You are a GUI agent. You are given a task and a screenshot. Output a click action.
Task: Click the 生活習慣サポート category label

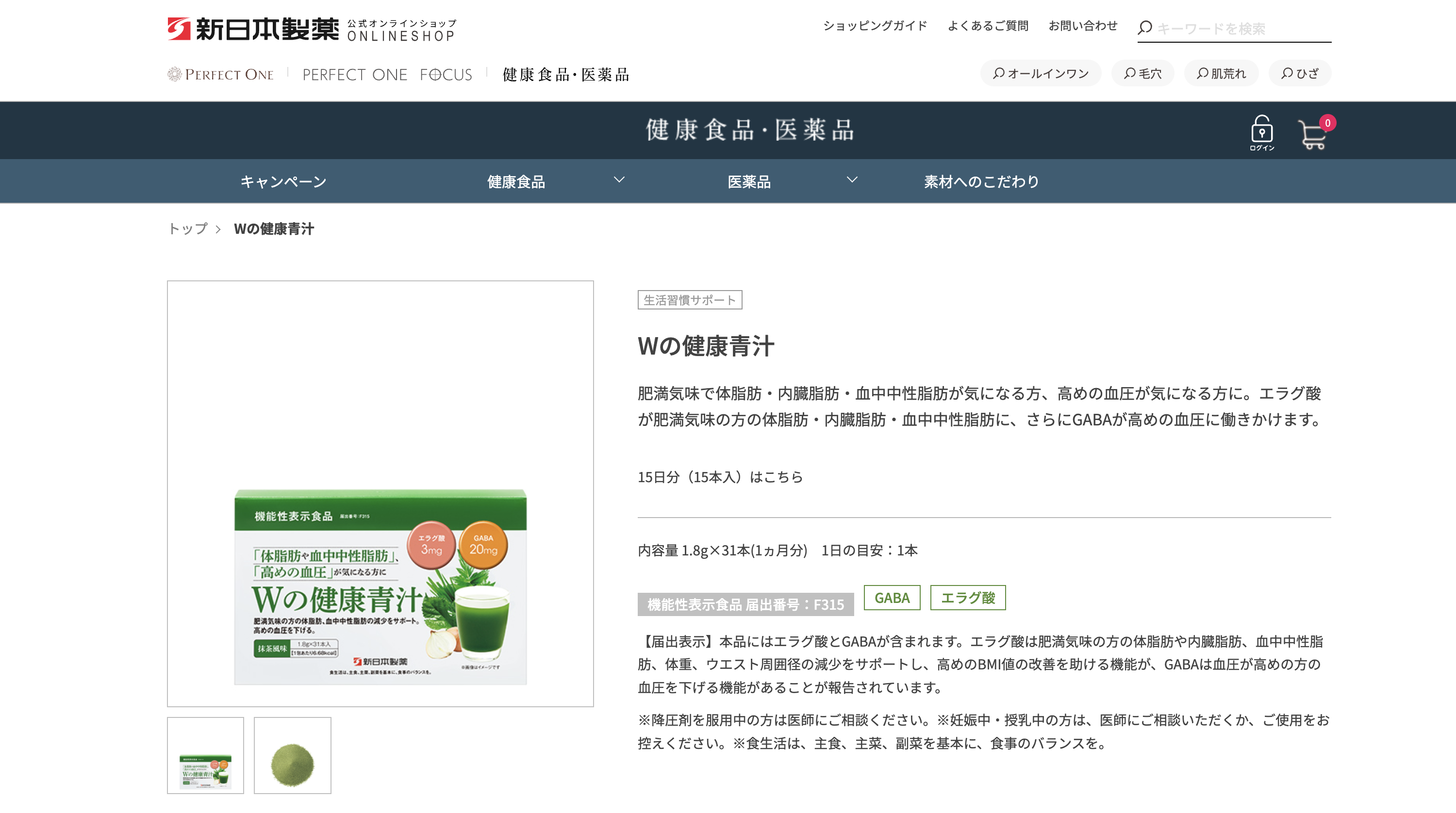click(690, 300)
